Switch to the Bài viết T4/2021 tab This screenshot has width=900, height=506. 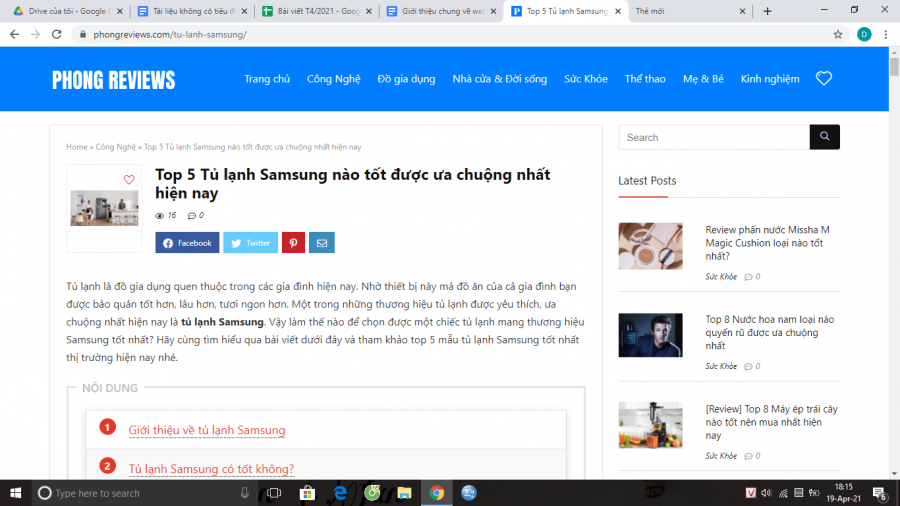(x=317, y=11)
